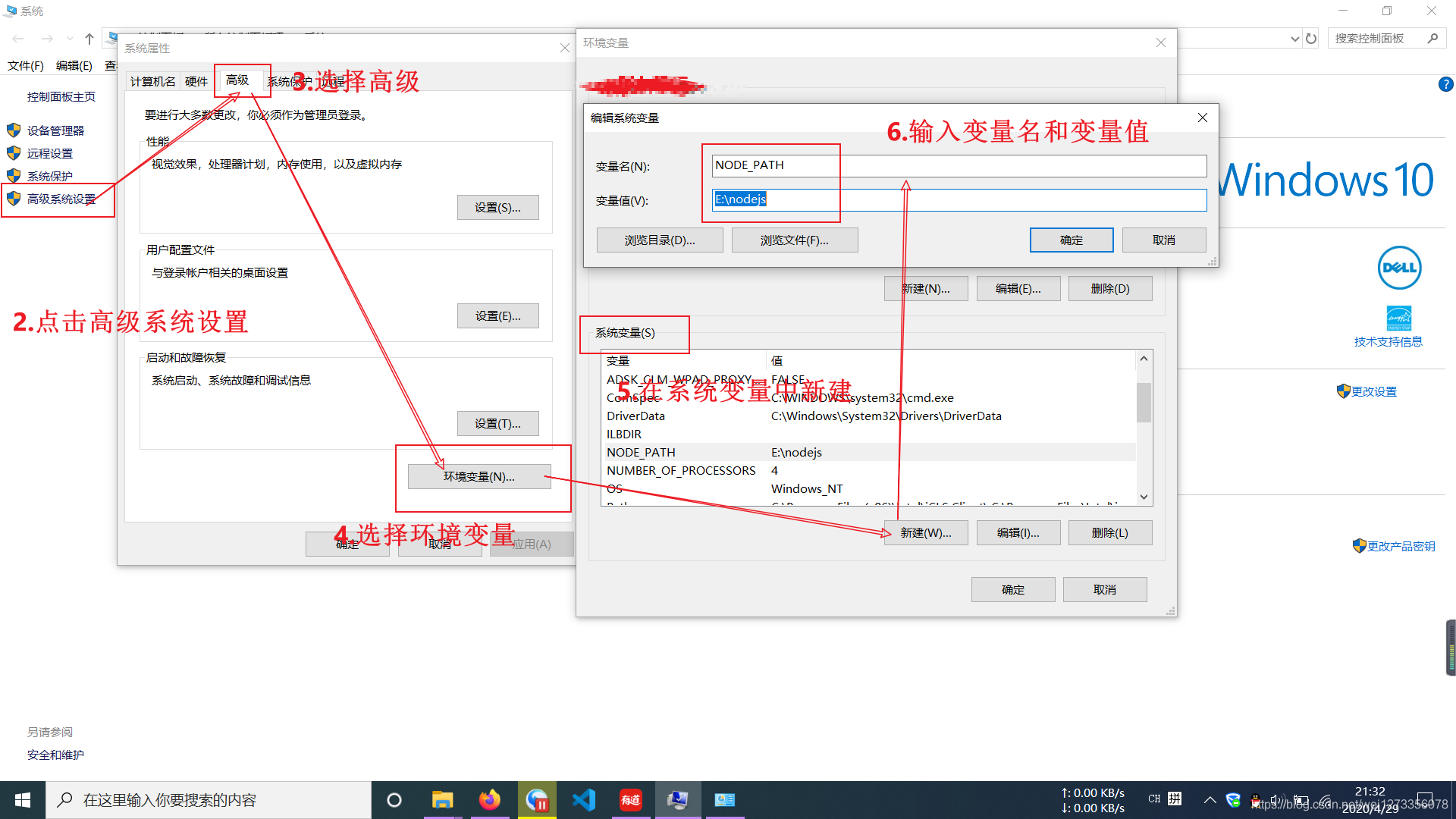Click 确定 at bottom of 环境变量 dialog
Viewport: 1456px width, 819px height.
tap(1013, 589)
